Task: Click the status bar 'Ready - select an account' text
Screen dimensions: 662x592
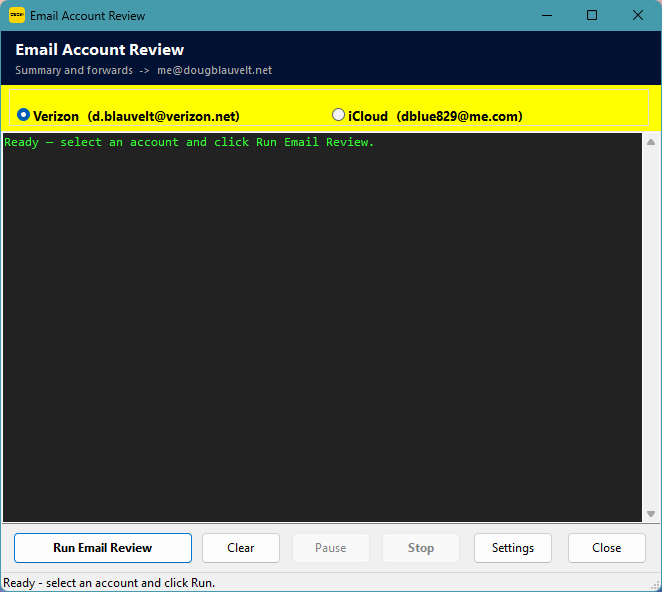Action: pyautogui.click(x=109, y=583)
